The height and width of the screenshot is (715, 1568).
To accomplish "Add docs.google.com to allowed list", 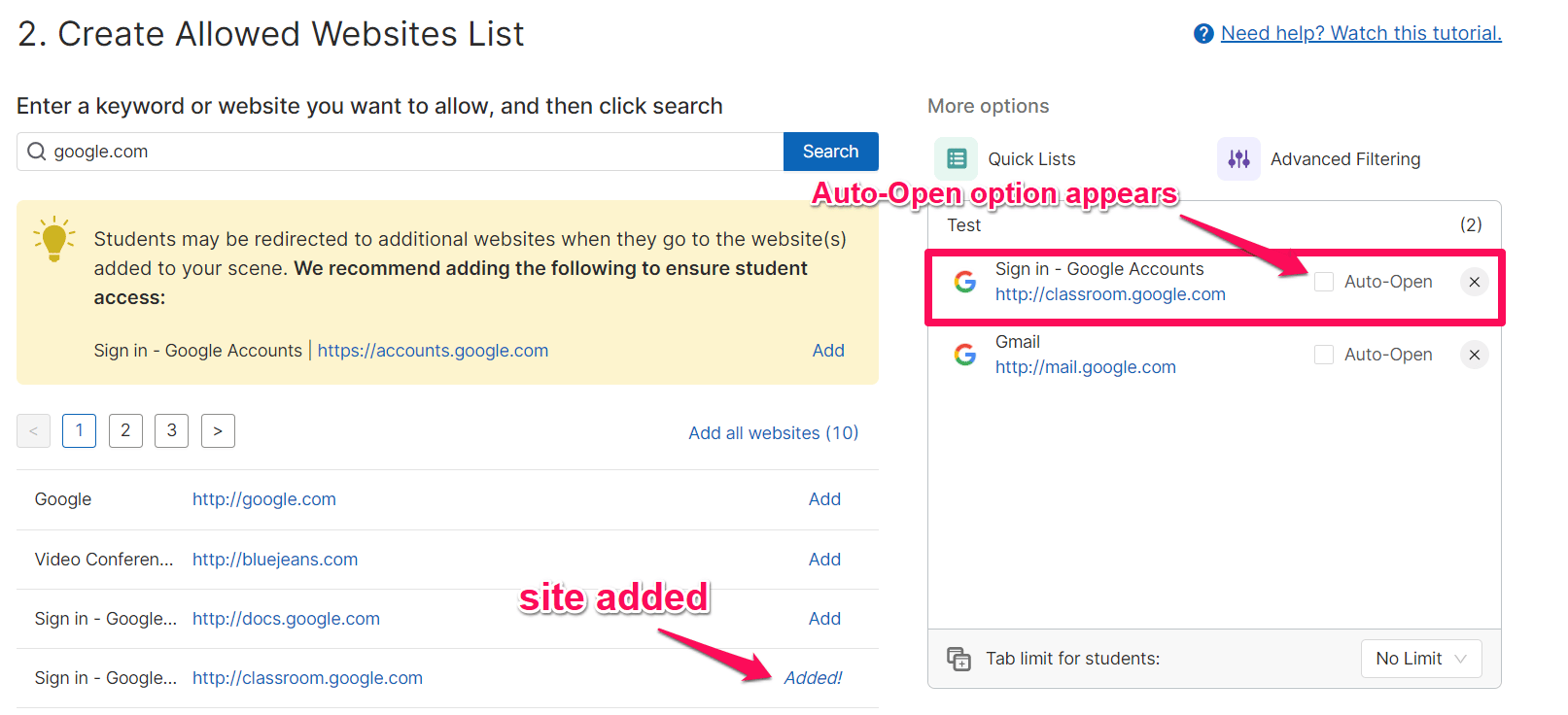I will pyautogui.click(x=824, y=619).
